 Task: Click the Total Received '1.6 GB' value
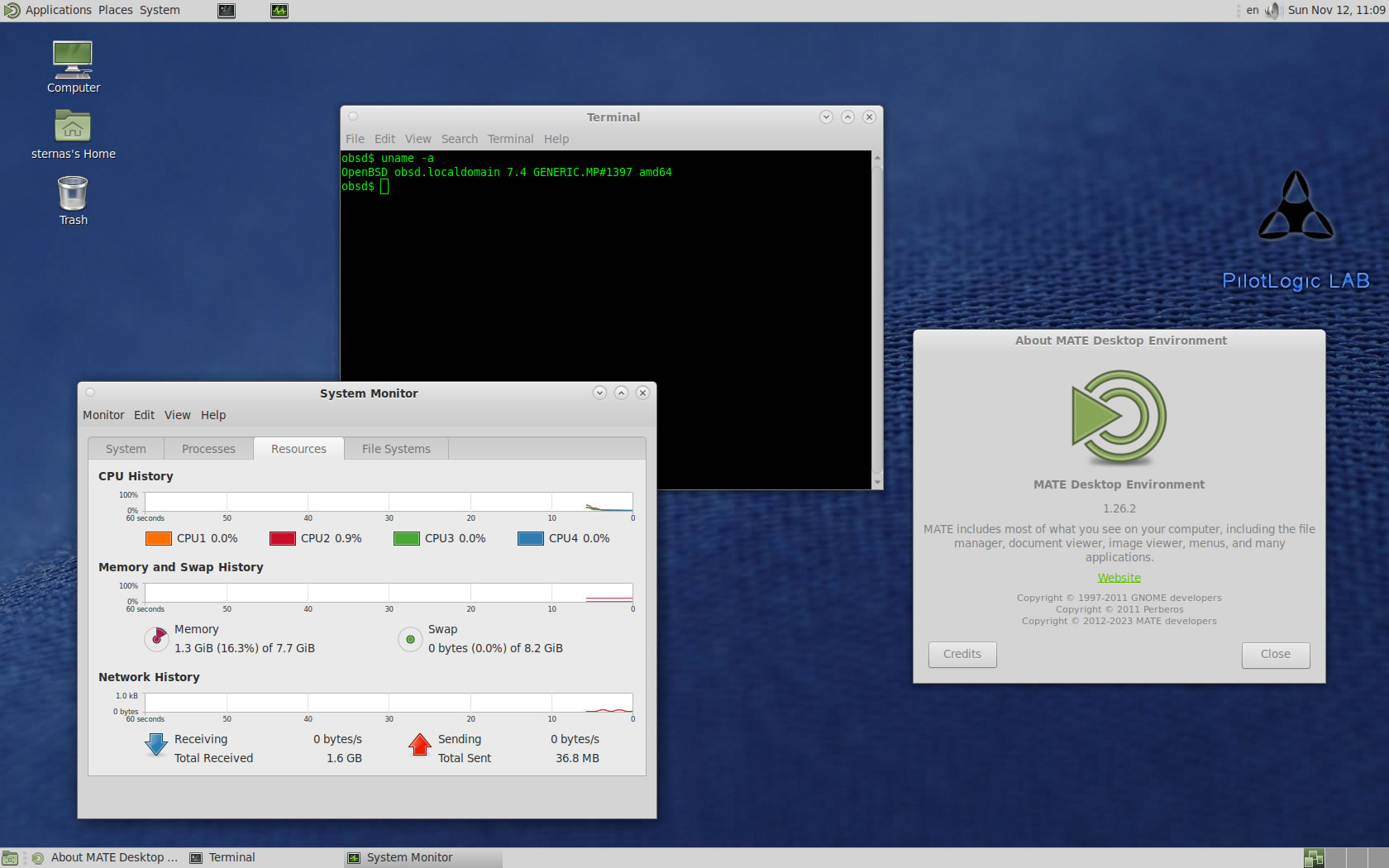tap(344, 758)
